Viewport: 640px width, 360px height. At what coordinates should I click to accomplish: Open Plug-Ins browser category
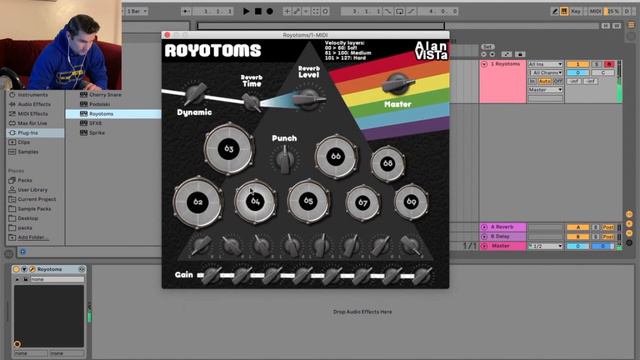coord(35,133)
